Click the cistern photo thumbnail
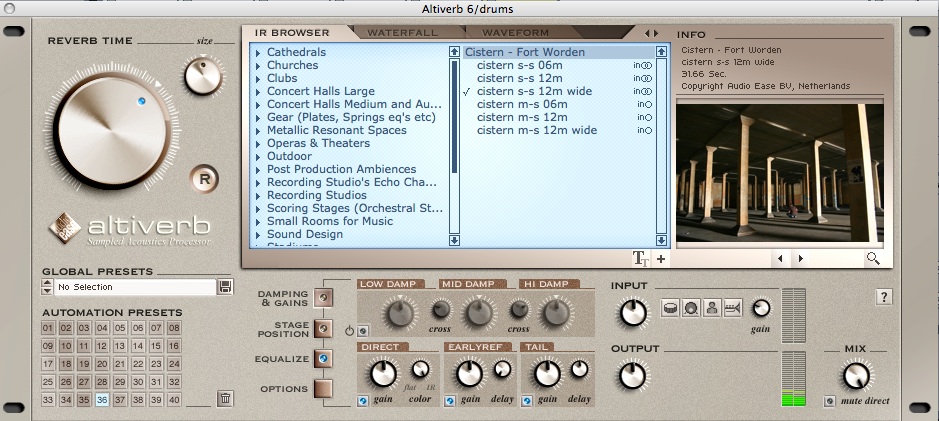The width and height of the screenshot is (939, 421). [780, 172]
